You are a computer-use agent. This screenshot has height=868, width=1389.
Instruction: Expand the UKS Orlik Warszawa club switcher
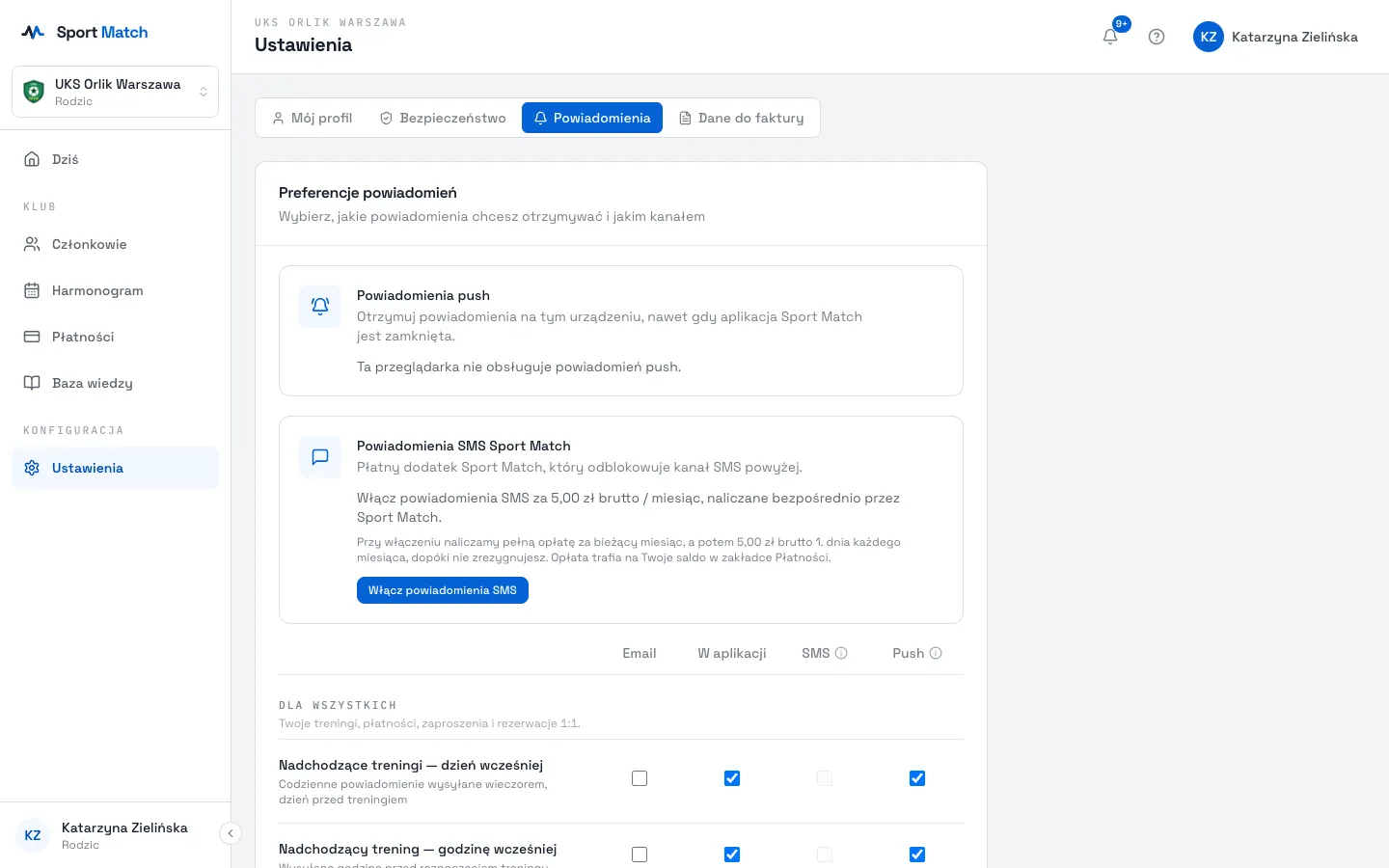click(x=115, y=92)
